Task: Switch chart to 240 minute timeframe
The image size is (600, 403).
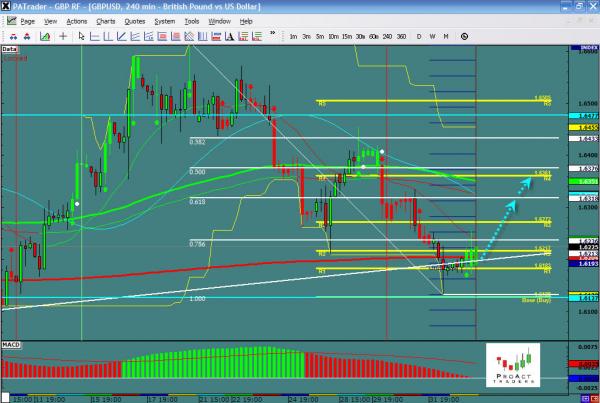Action: [x=389, y=35]
